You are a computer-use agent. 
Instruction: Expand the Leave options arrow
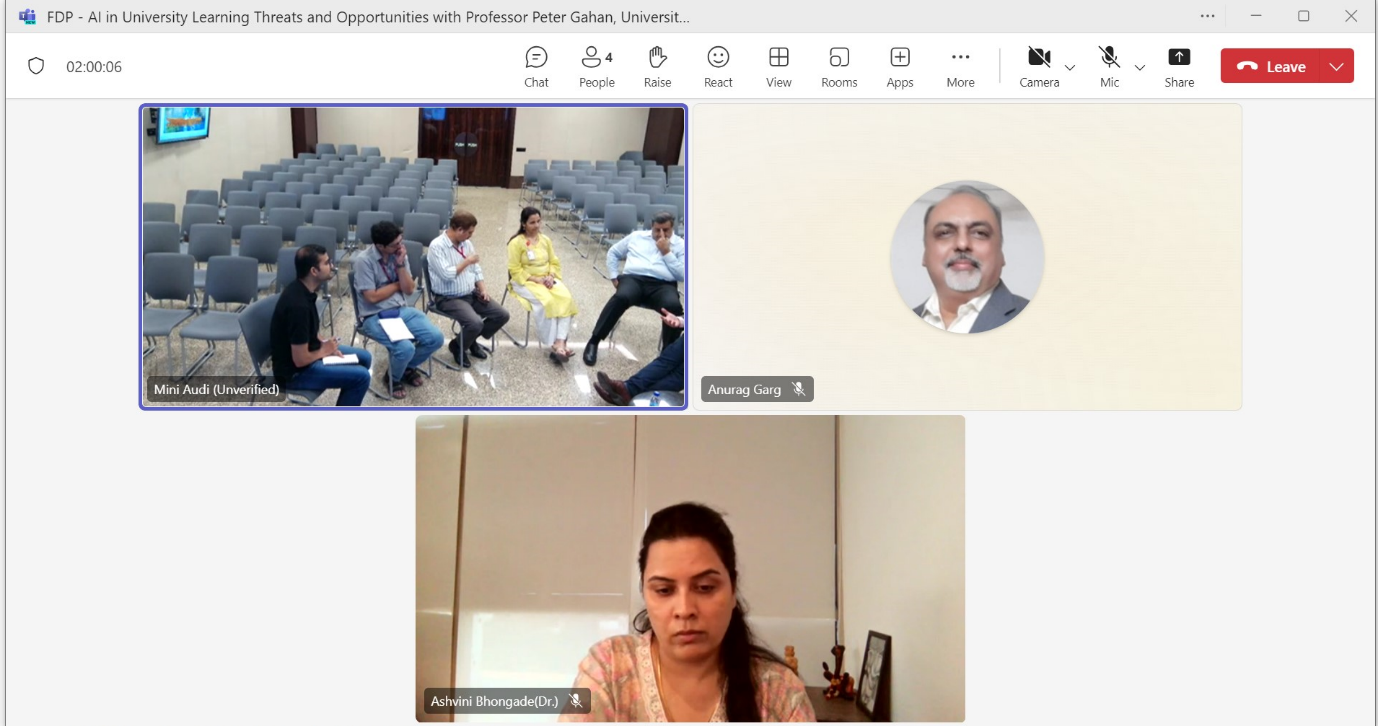point(1337,66)
